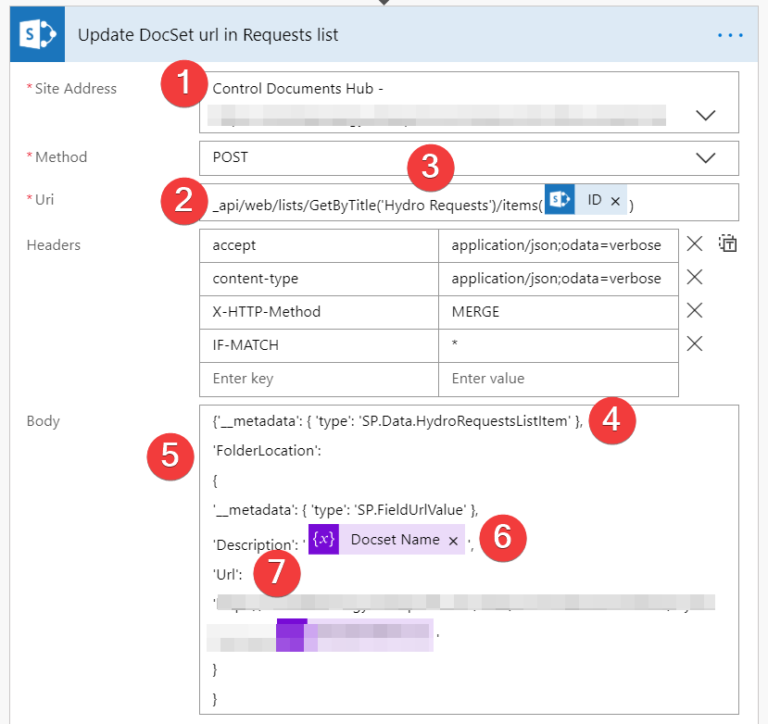Click the X-HTTP-Method key cell
The height and width of the screenshot is (724, 768).
click(319, 312)
